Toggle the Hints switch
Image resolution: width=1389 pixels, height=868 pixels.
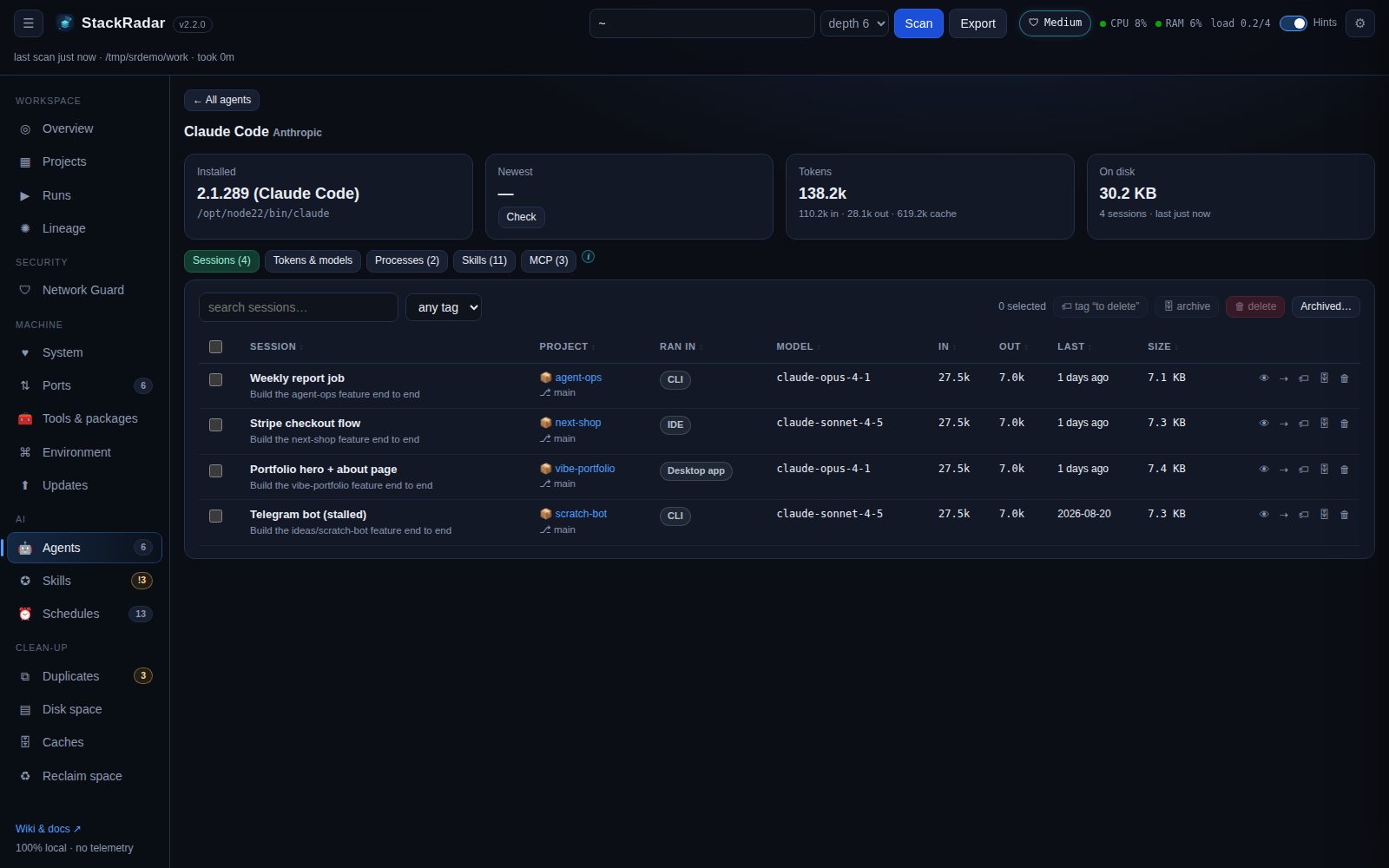(x=1293, y=23)
